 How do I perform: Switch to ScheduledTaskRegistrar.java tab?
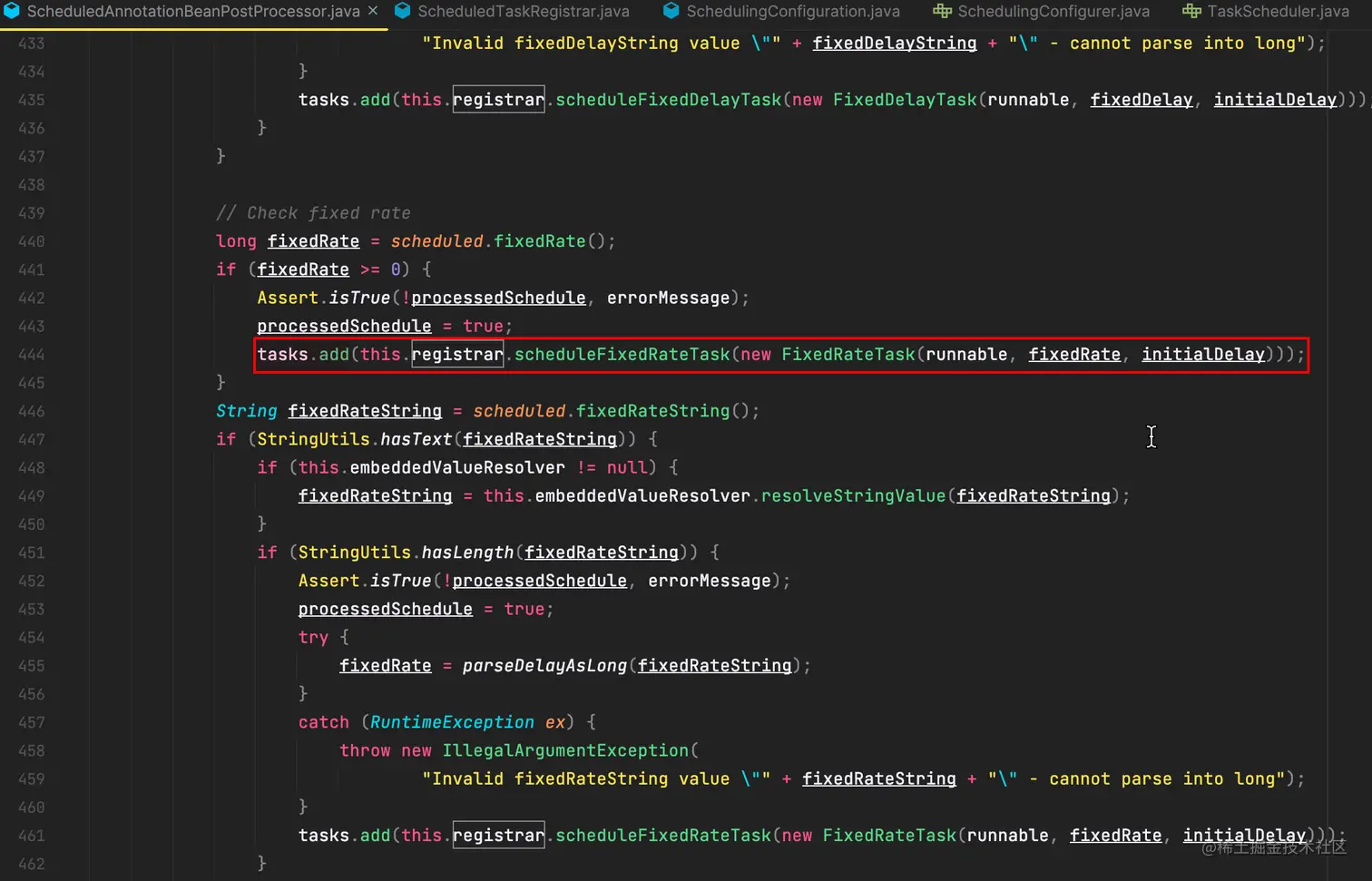(x=523, y=12)
